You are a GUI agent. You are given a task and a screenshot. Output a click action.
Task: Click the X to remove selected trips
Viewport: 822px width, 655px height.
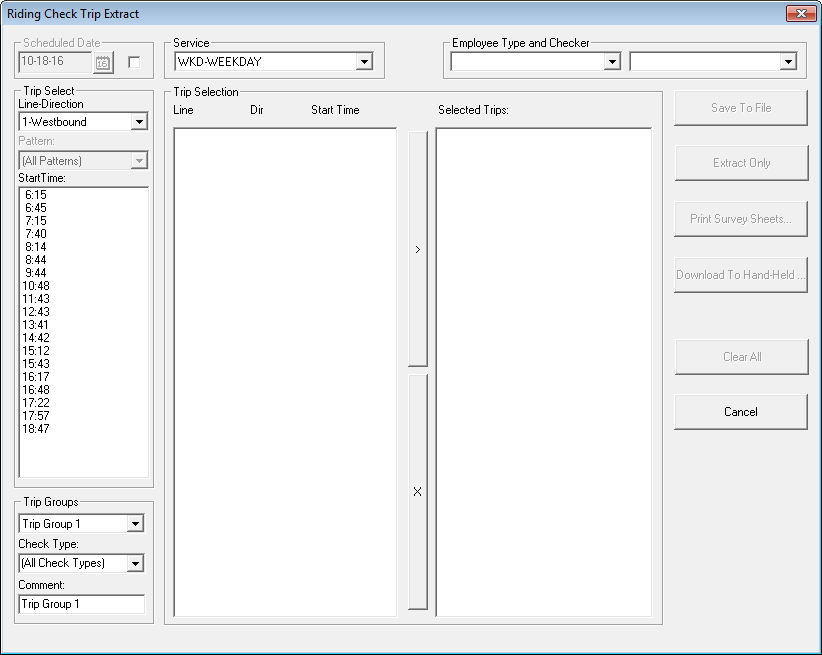[x=417, y=491]
